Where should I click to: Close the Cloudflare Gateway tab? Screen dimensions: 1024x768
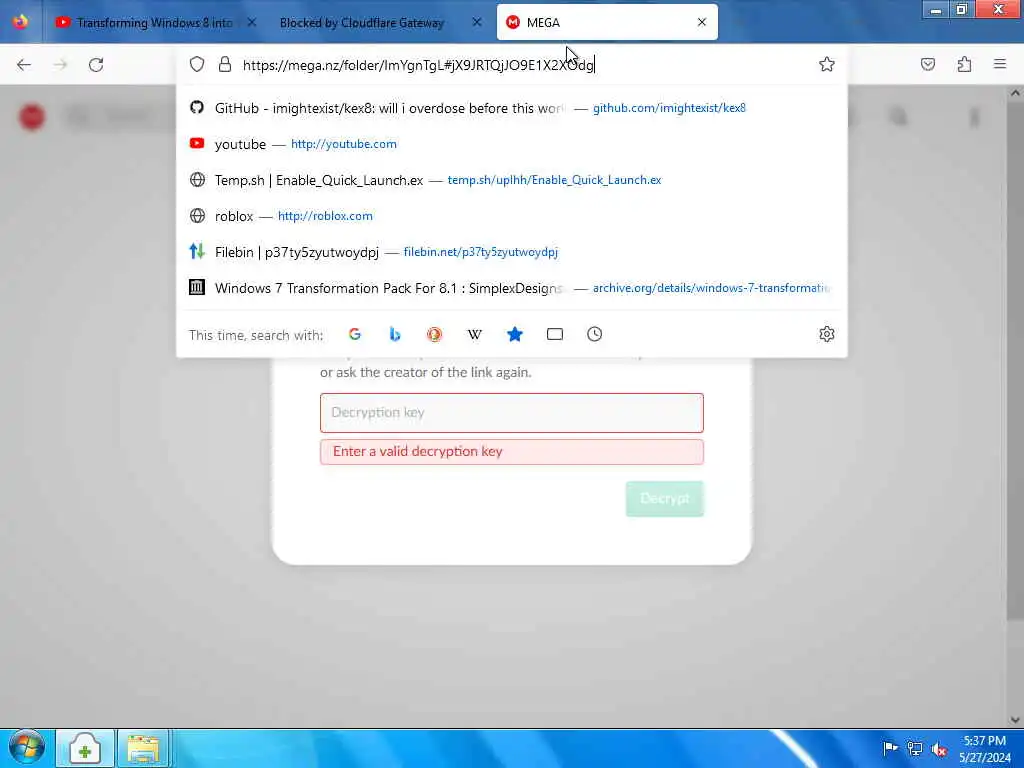click(477, 22)
